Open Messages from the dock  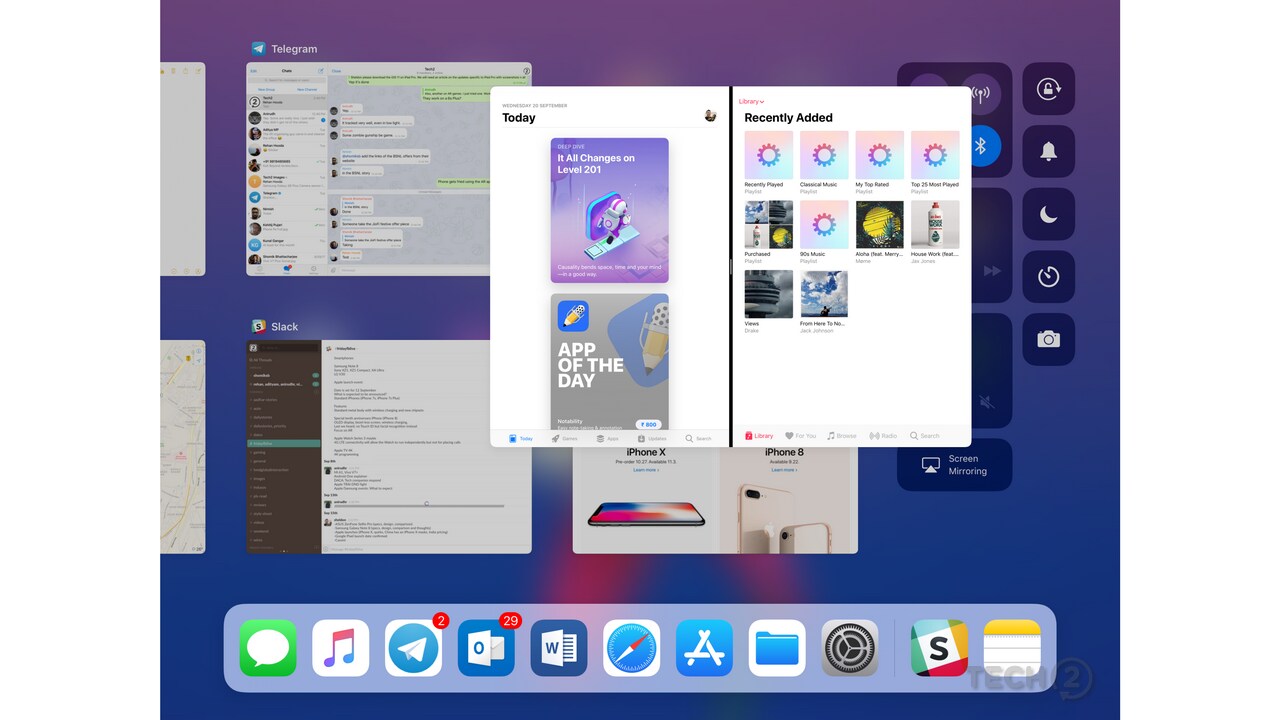(268, 648)
